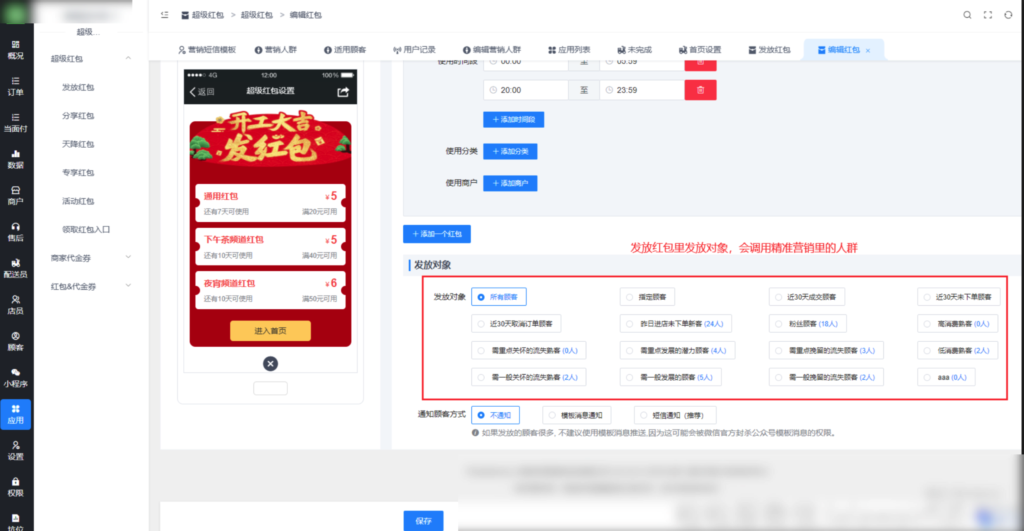Image resolution: width=1024 pixels, height=531 pixels.
Task: Switch to the 首页设置 tab
Action: pos(700,50)
